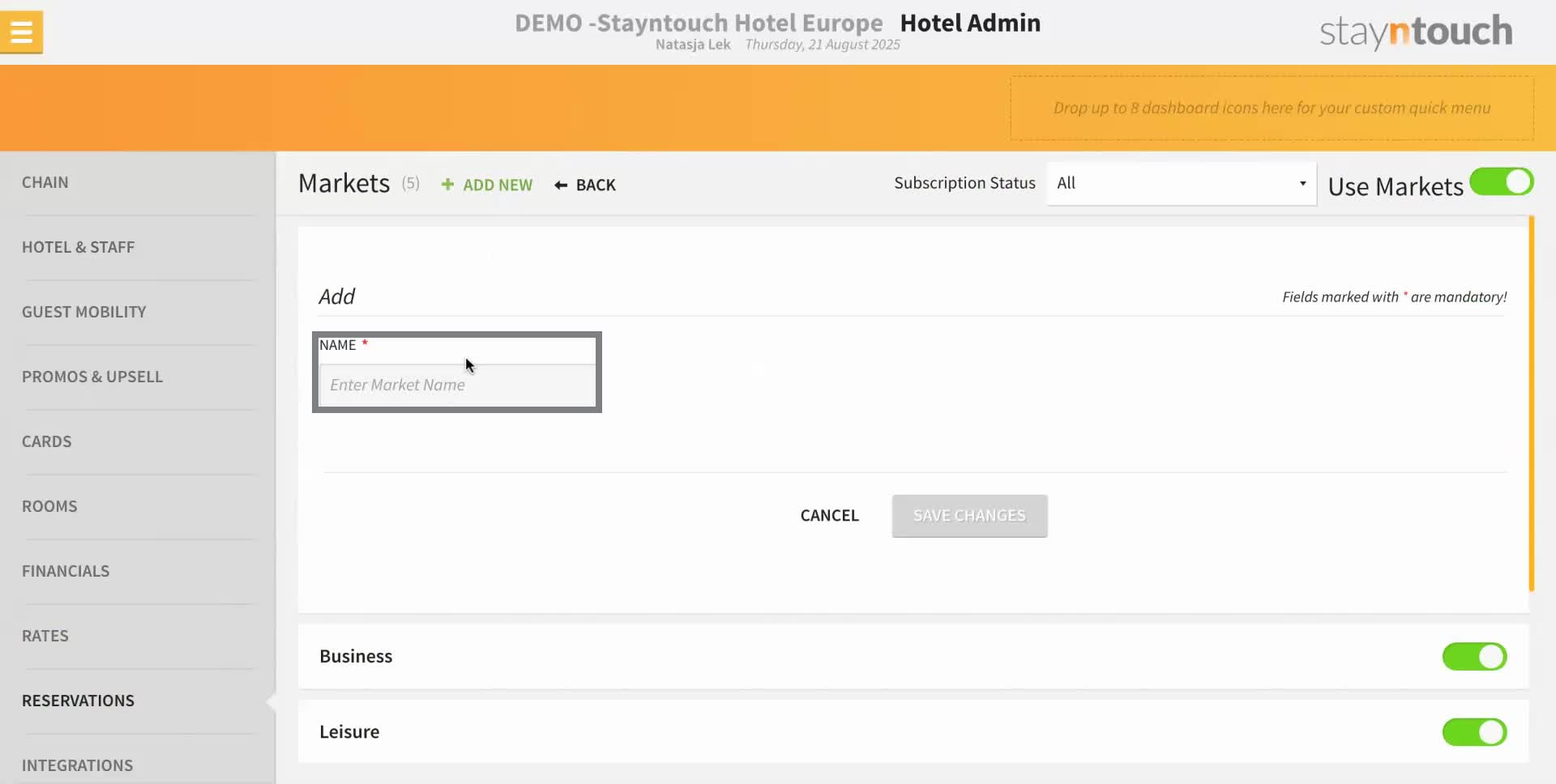Click the back arrow icon
The width and height of the screenshot is (1556, 784).
[561, 185]
